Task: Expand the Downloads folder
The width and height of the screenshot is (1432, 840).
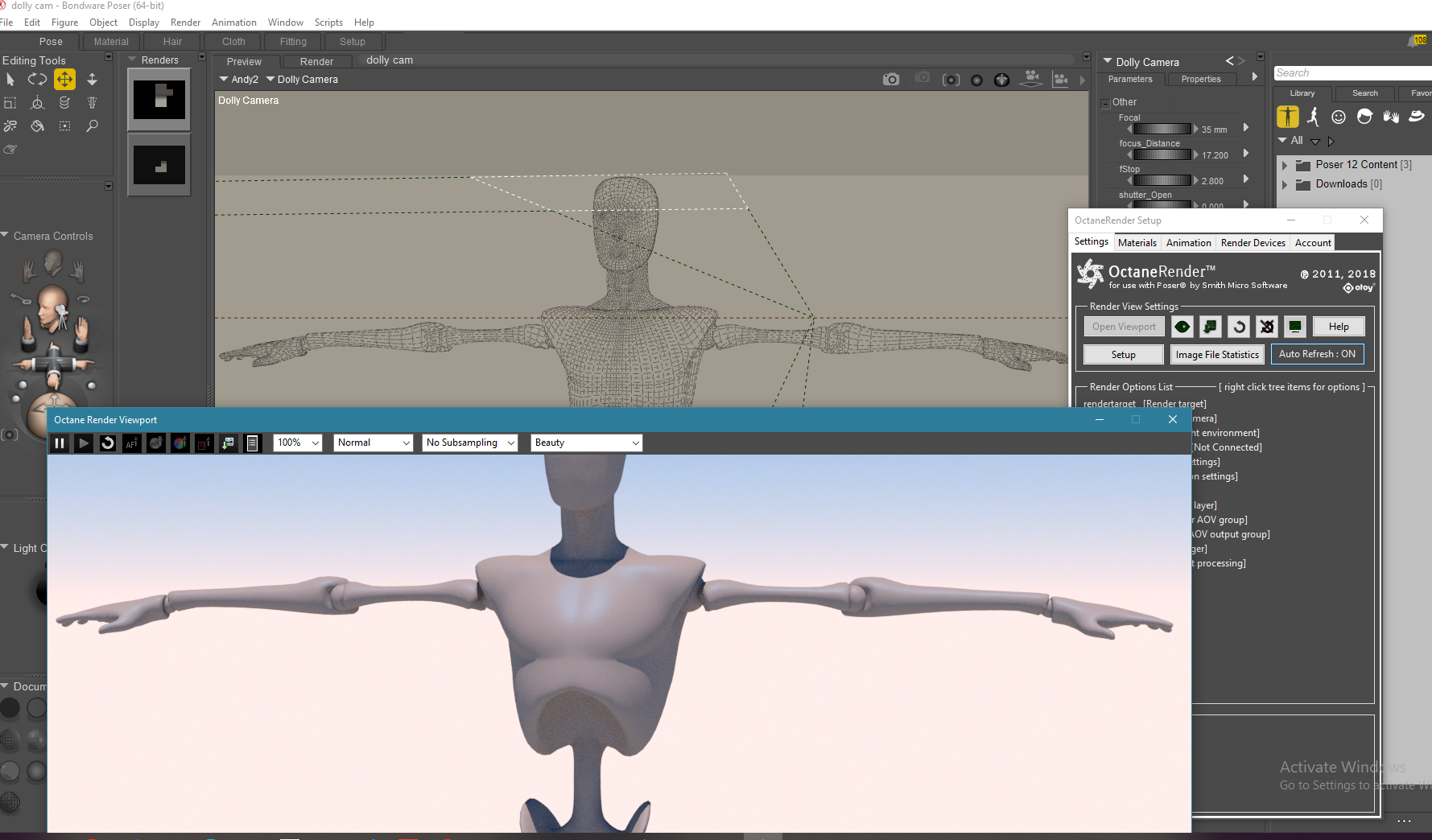Action: [x=1285, y=184]
